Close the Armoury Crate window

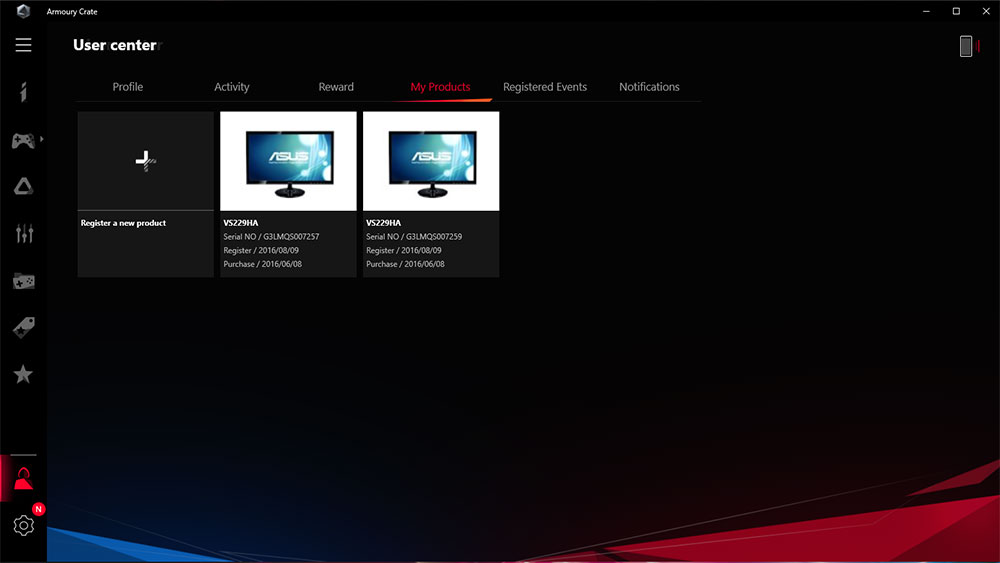tap(985, 11)
